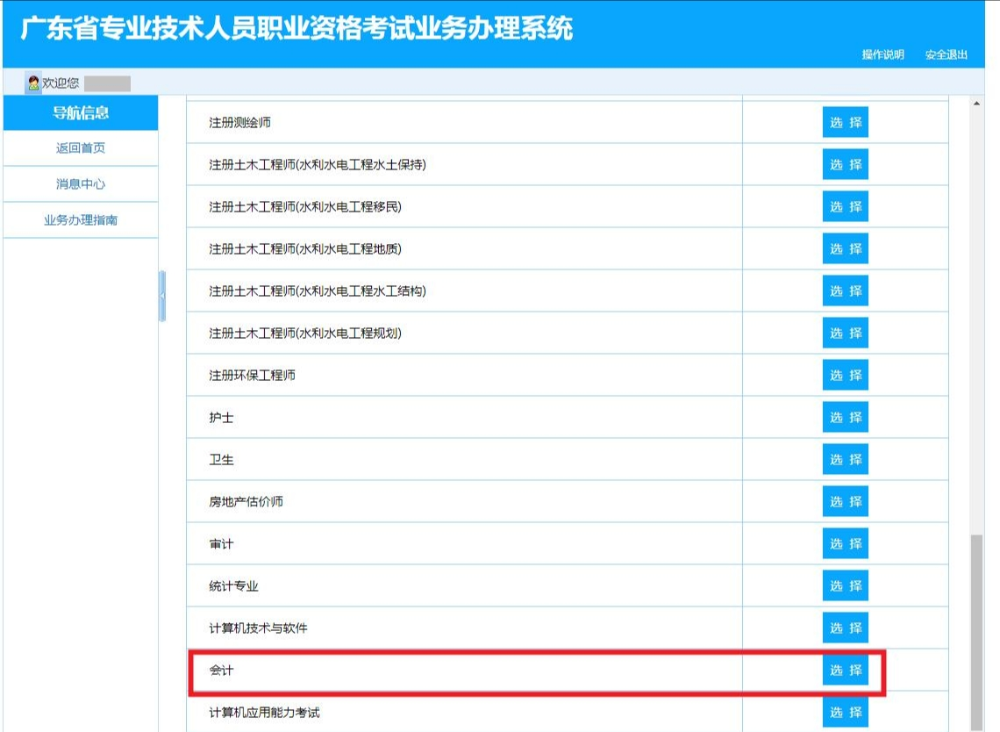Image resolution: width=1000 pixels, height=732 pixels.
Task: Choose 选择 next to 统计专业
Action: [846, 586]
